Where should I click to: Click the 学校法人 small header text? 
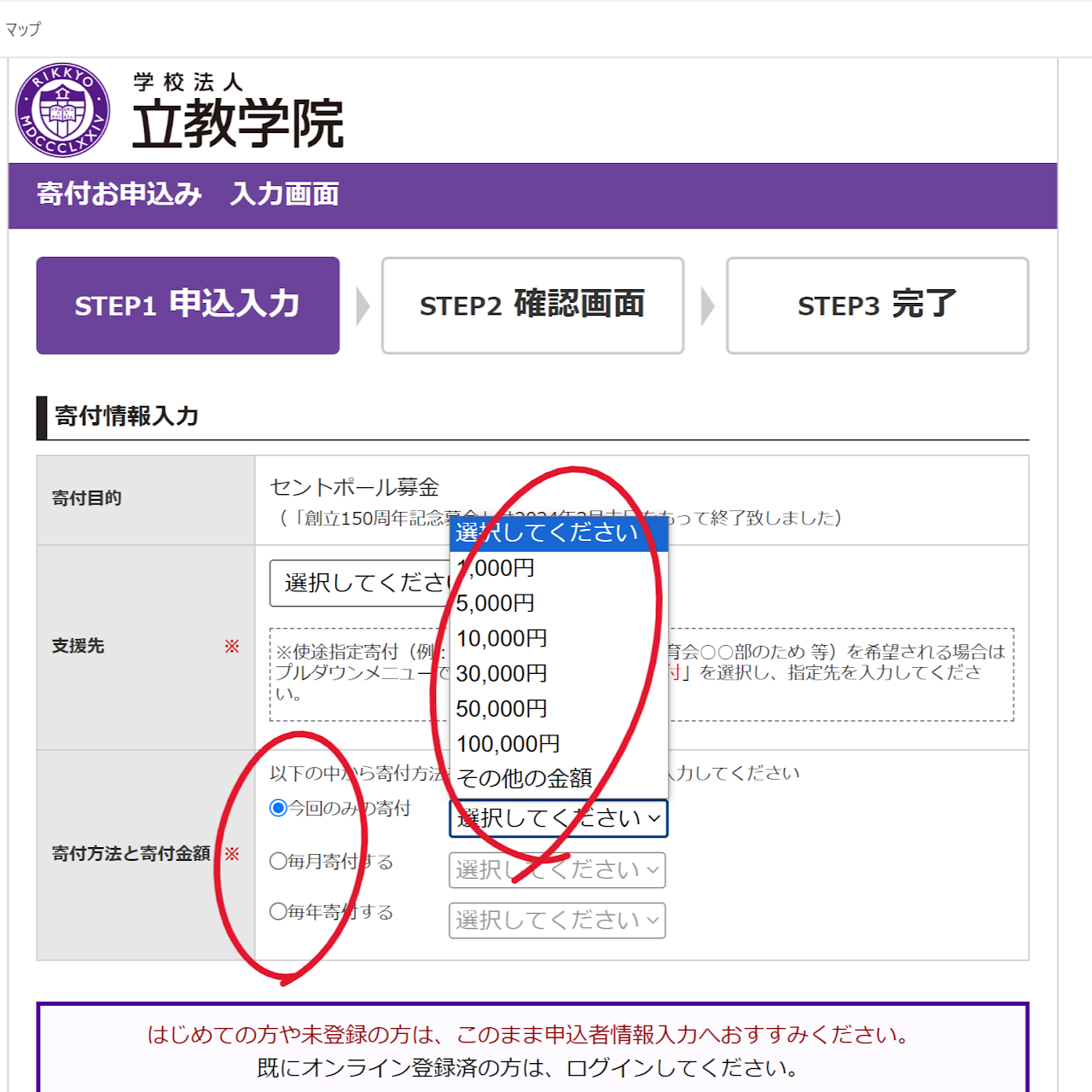point(189,82)
